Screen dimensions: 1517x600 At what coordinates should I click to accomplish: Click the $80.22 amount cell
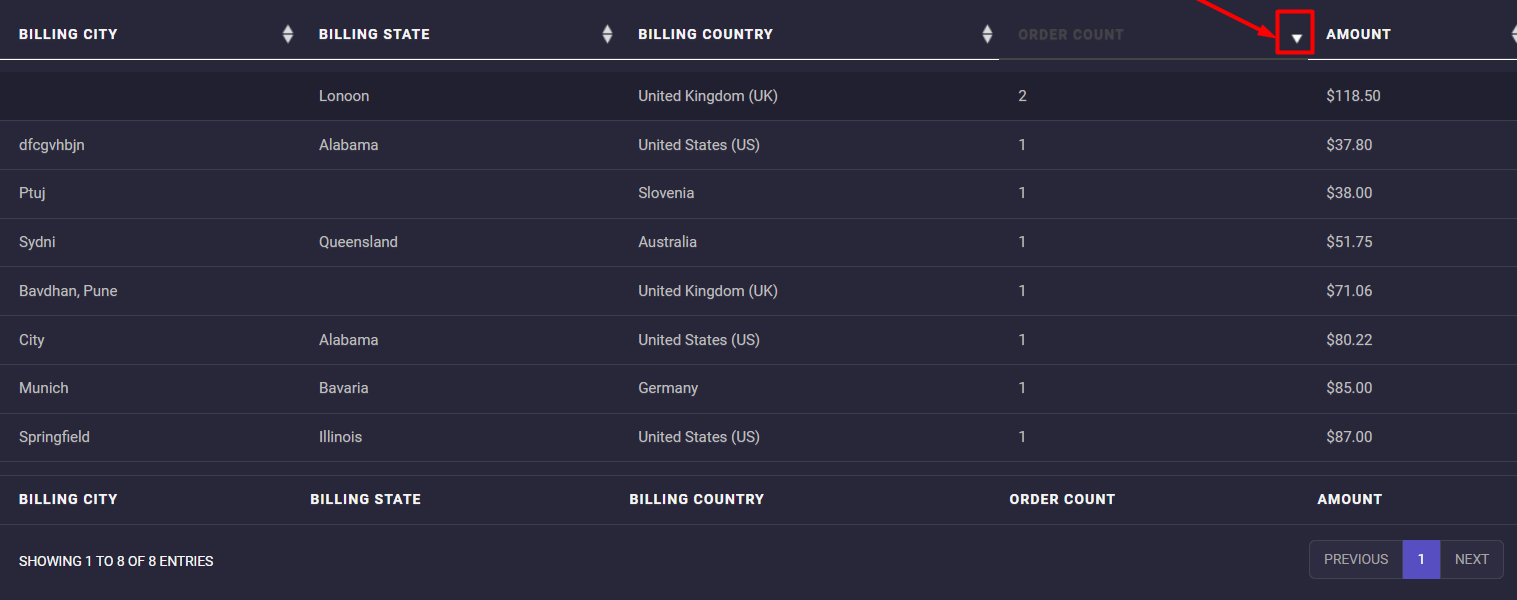(1349, 340)
